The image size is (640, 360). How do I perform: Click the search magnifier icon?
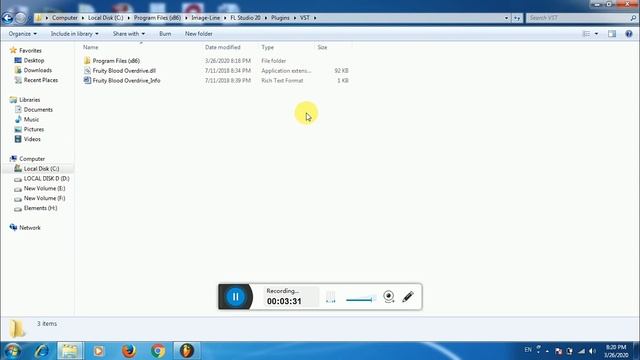pos(633,18)
